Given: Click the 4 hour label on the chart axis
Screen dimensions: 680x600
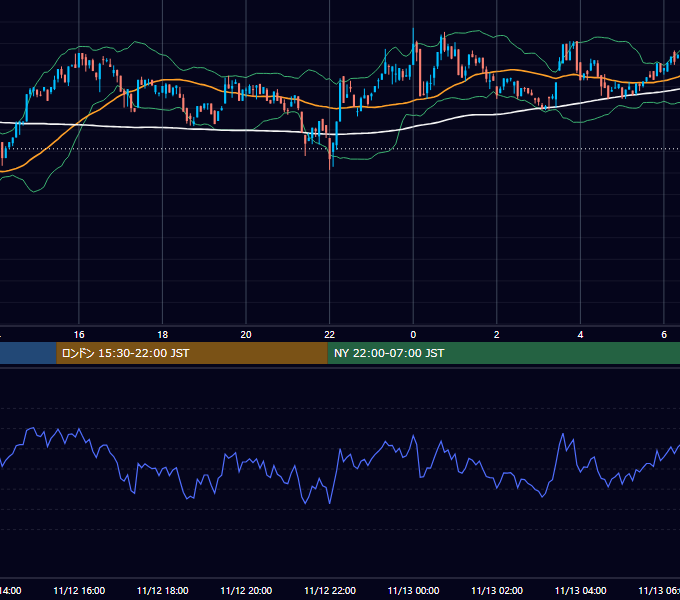Looking at the screenshot, I should (x=580, y=335).
